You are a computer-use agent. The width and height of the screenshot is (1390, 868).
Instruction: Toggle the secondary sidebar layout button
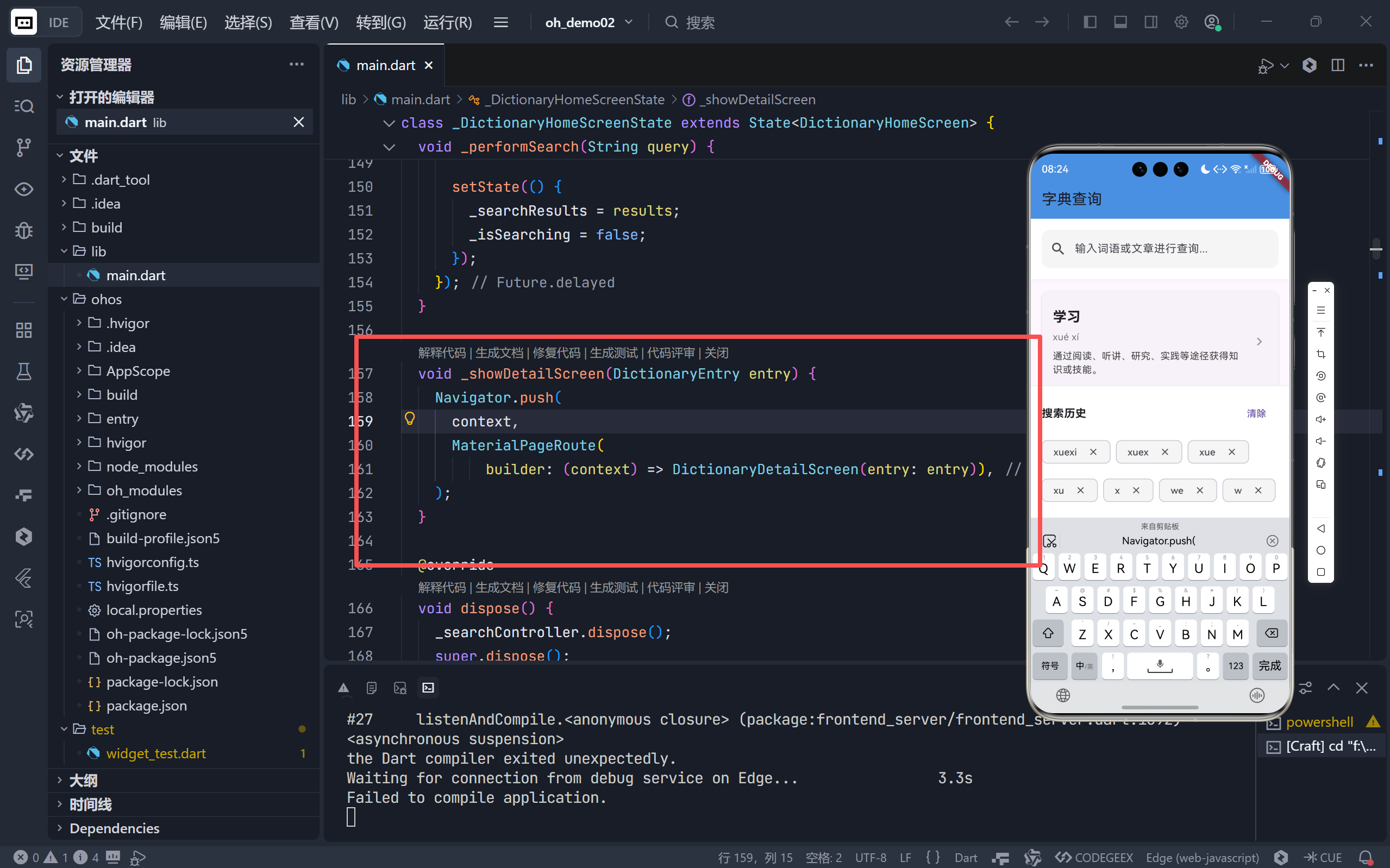[1150, 22]
